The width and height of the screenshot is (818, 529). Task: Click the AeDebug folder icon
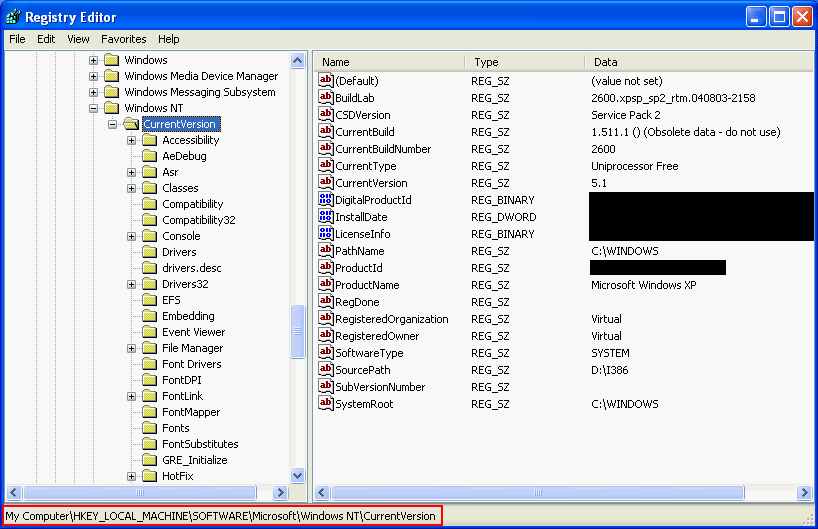tap(150, 156)
